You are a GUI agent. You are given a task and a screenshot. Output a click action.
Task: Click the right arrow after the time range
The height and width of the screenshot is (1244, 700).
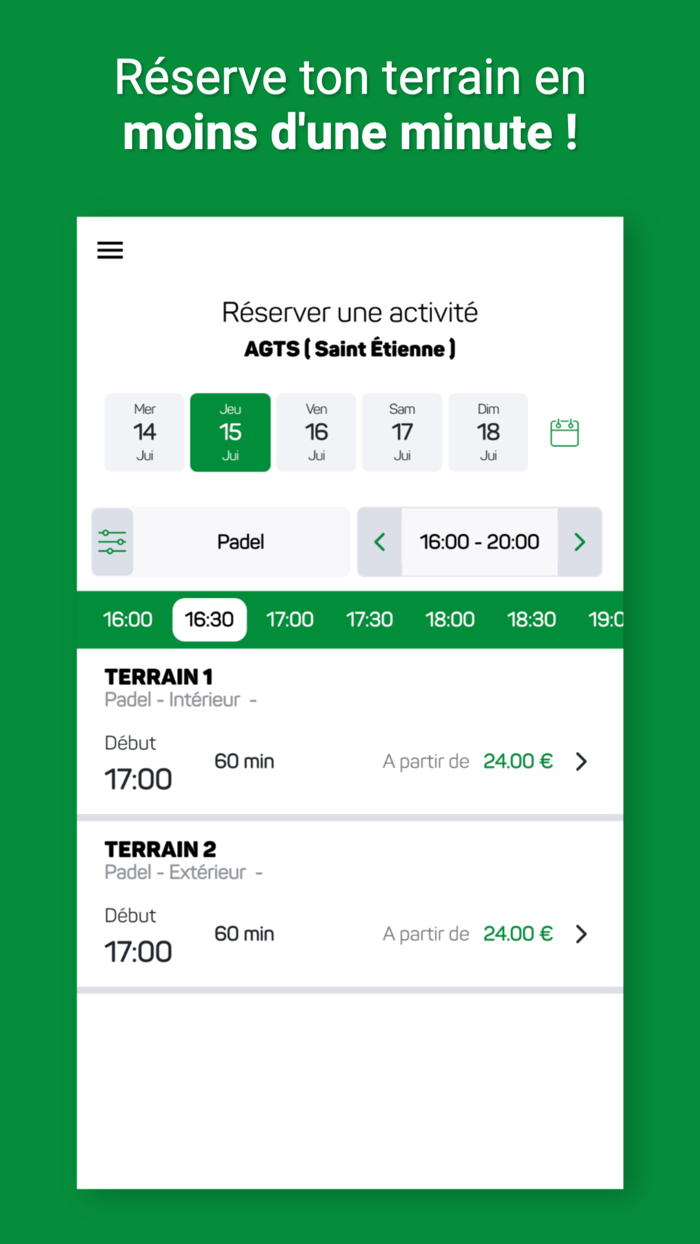(580, 541)
